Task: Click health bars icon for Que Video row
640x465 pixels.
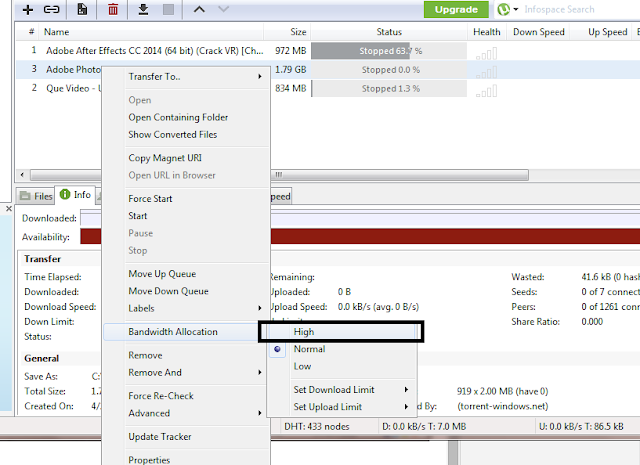Action: 486,91
